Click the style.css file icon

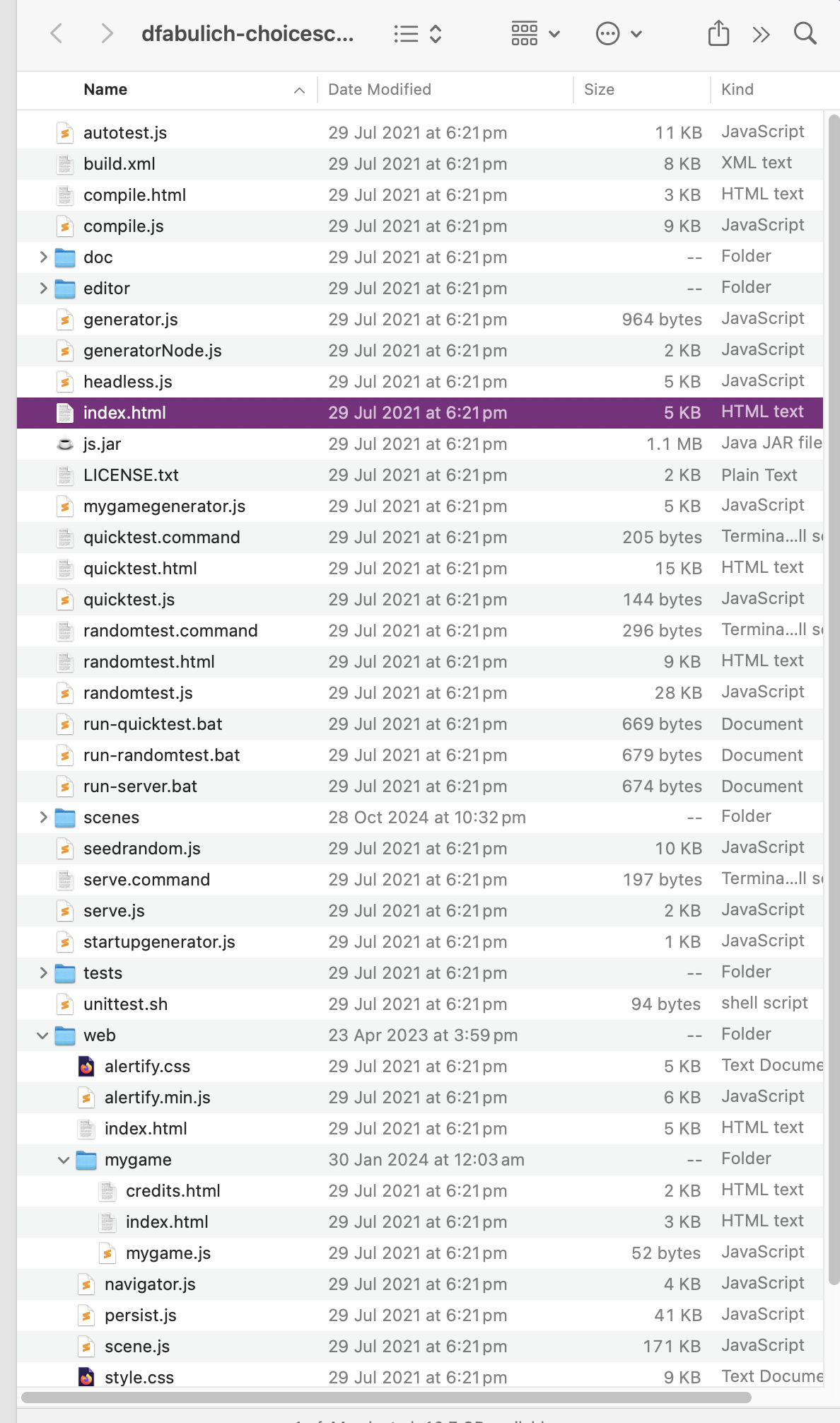(86, 1378)
